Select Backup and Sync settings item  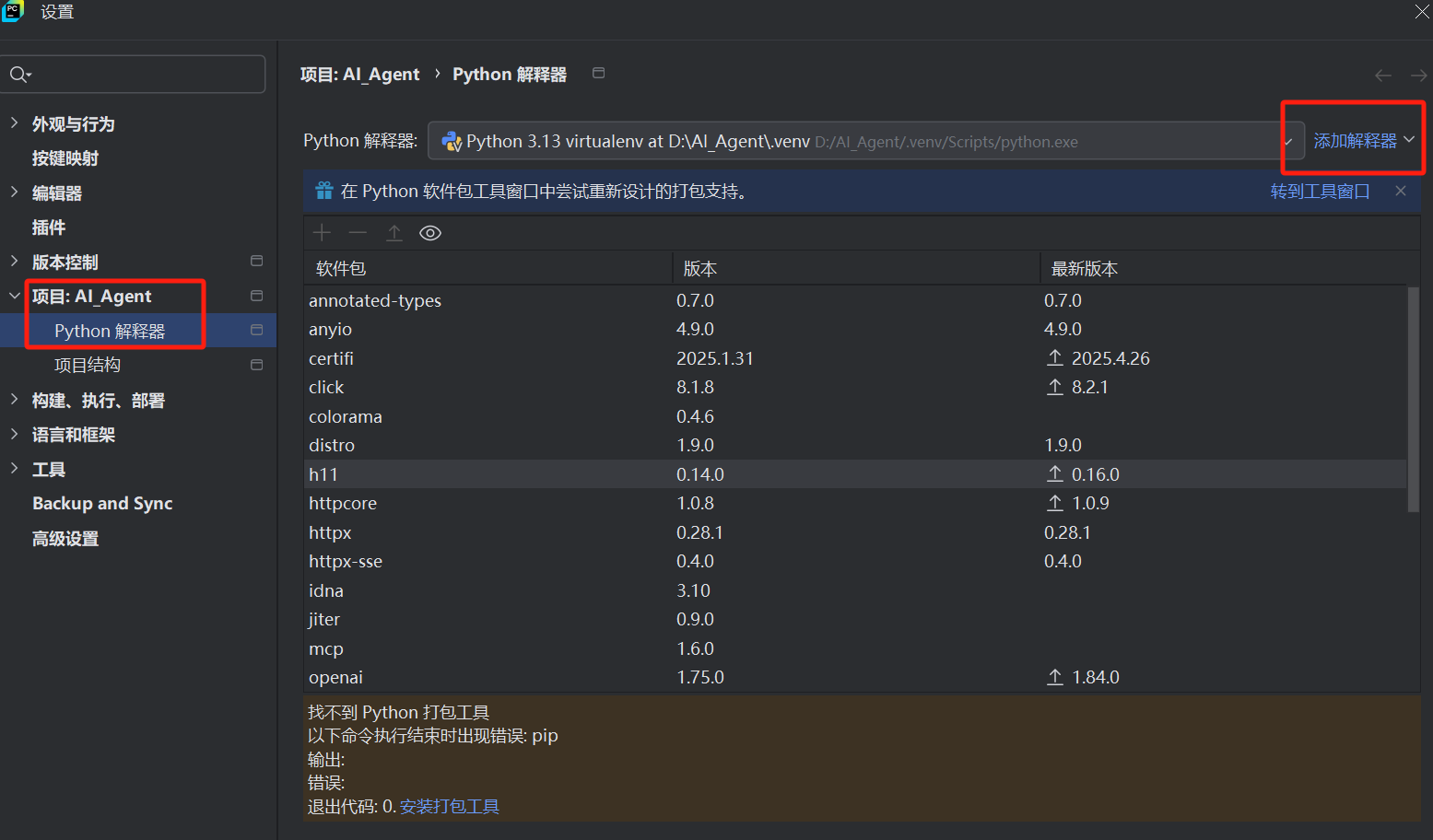(x=102, y=504)
